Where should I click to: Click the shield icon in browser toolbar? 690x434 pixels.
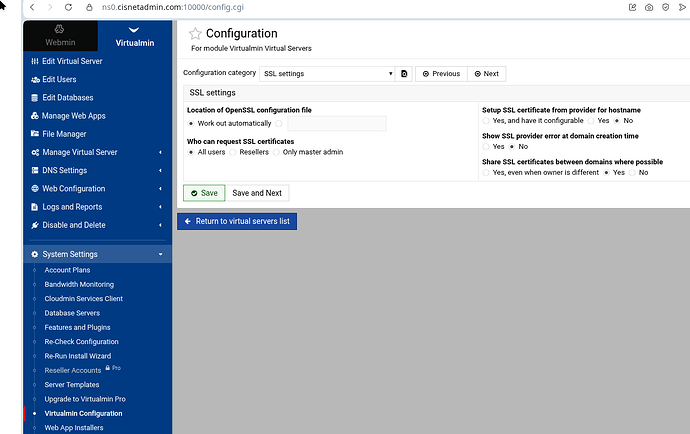pyautogui.click(x=665, y=7)
